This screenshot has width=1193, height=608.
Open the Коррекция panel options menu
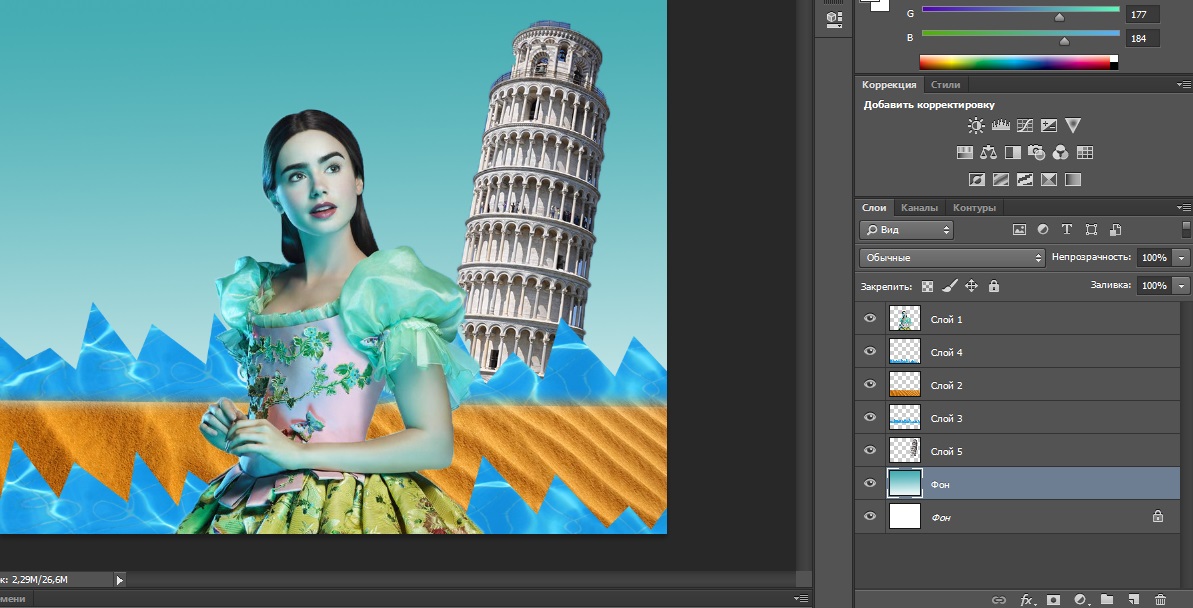(1184, 84)
